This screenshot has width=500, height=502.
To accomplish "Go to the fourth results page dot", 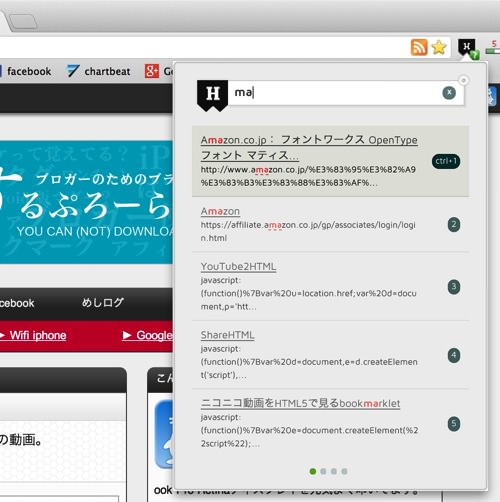I will point(344,471).
